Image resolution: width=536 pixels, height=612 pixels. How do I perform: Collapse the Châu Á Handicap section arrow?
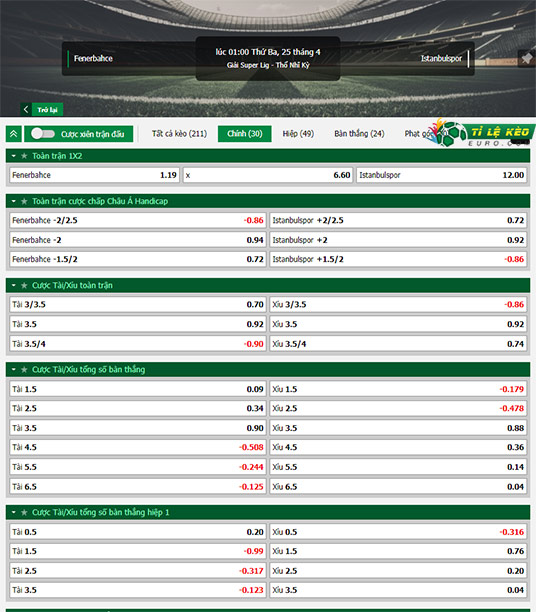[x=14, y=201]
